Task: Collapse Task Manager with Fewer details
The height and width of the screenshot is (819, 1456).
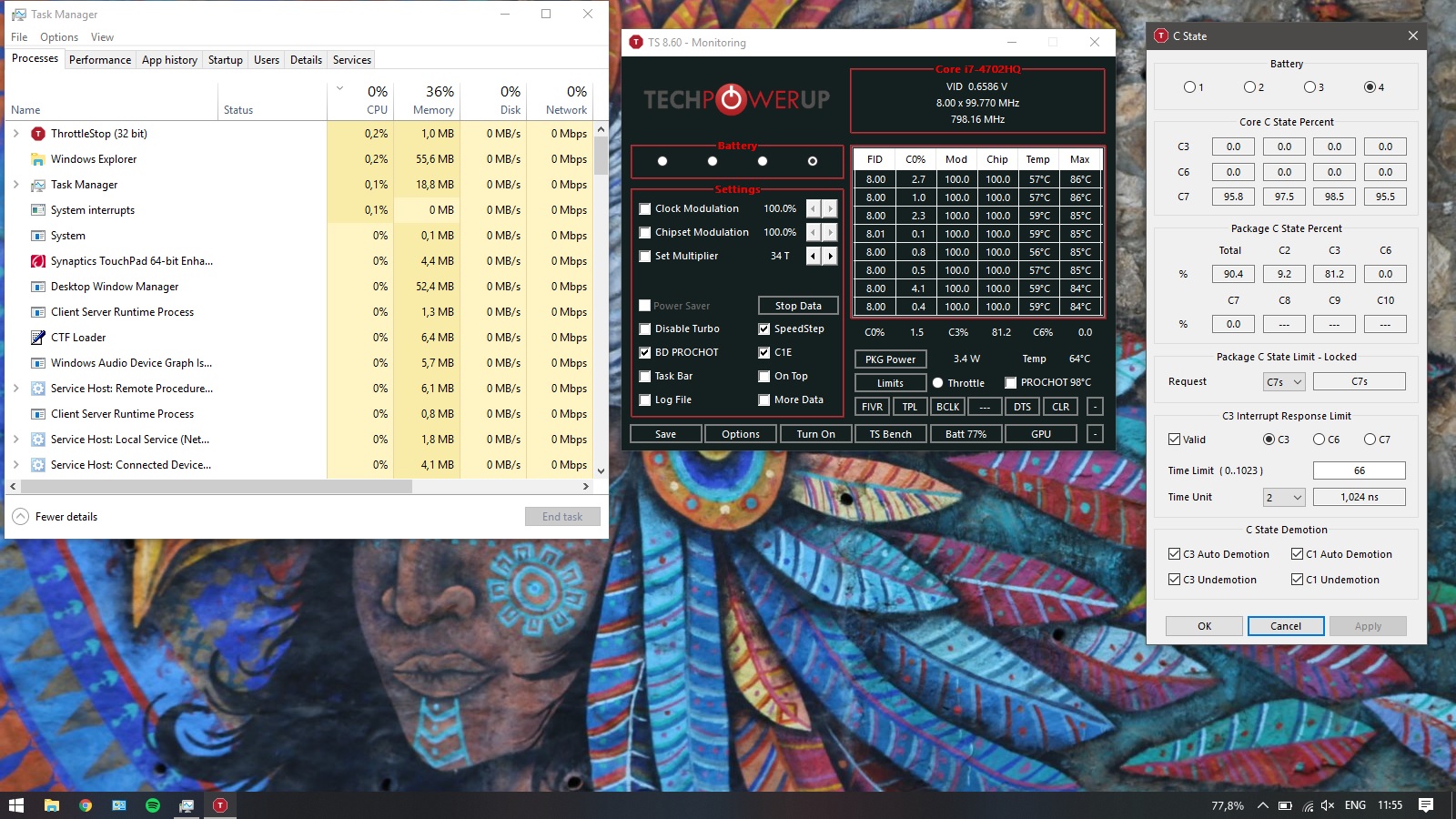Action: point(55,517)
